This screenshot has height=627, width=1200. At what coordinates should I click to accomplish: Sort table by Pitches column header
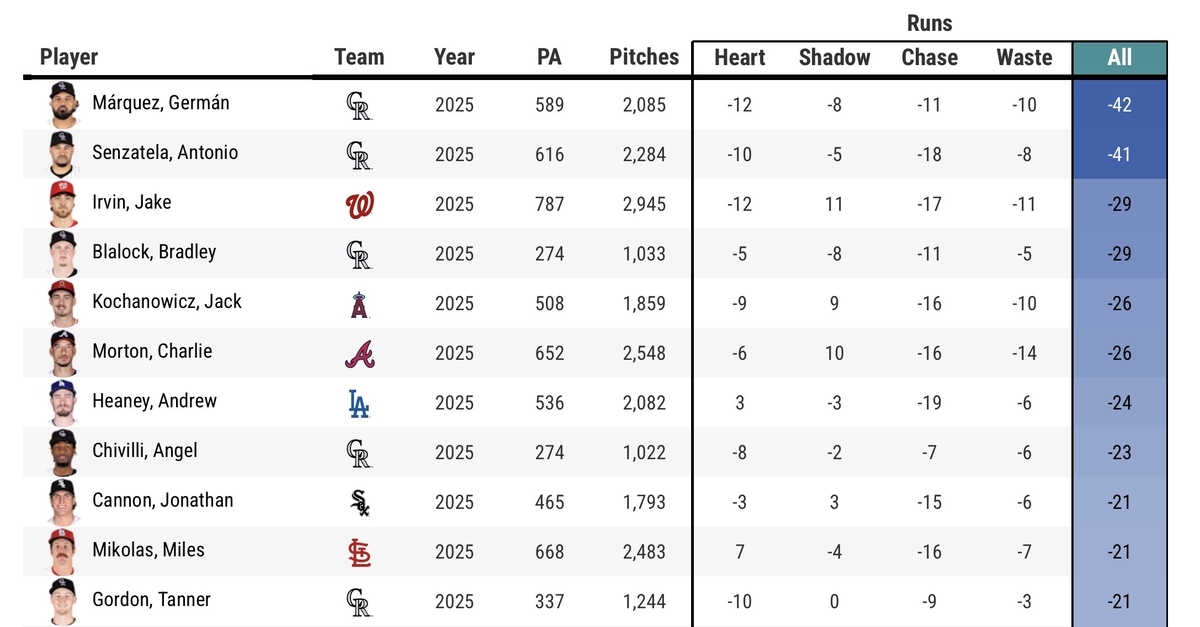coord(644,57)
